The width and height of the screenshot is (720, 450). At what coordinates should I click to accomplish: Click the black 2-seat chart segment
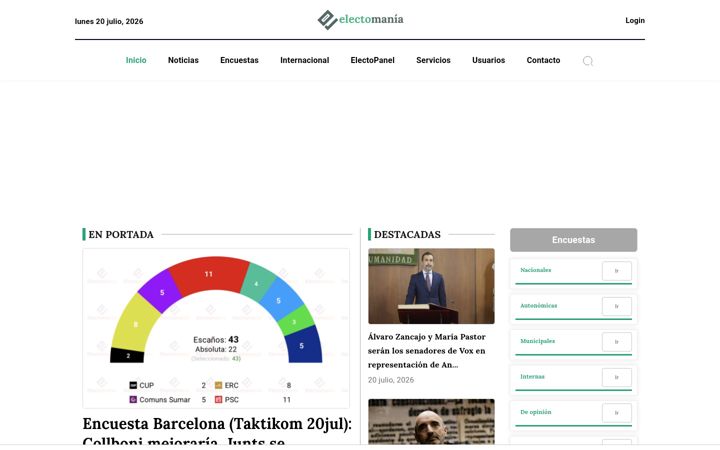(127, 355)
